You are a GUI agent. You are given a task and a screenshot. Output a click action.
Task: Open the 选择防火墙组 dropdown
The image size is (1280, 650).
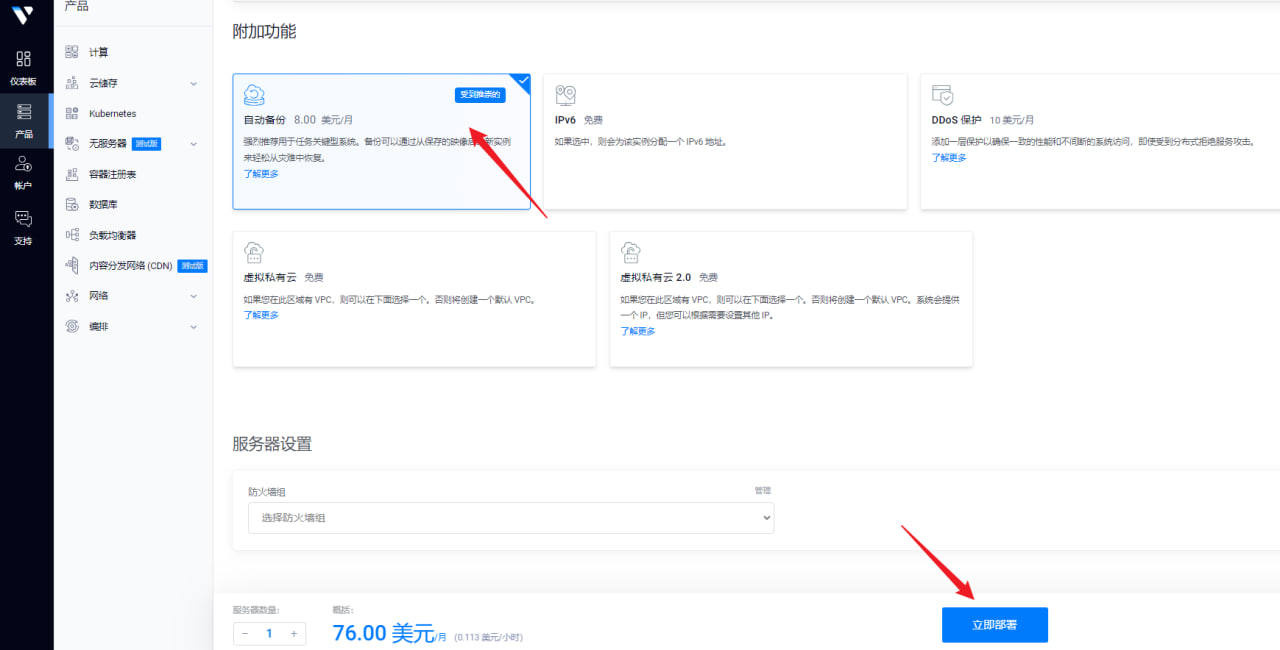(510, 518)
